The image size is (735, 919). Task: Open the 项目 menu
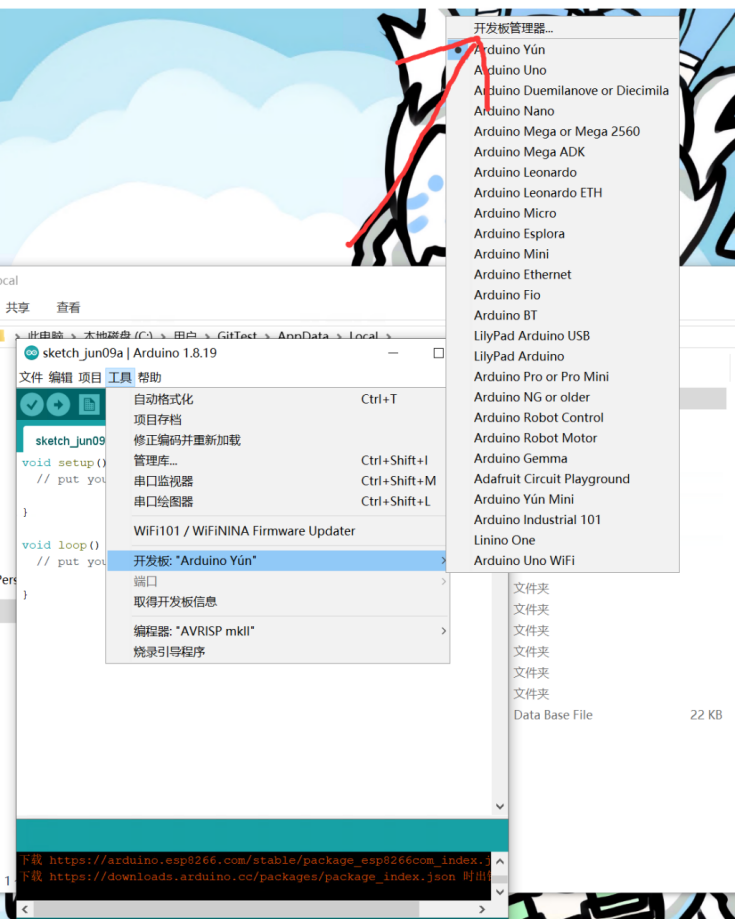click(x=90, y=377)
